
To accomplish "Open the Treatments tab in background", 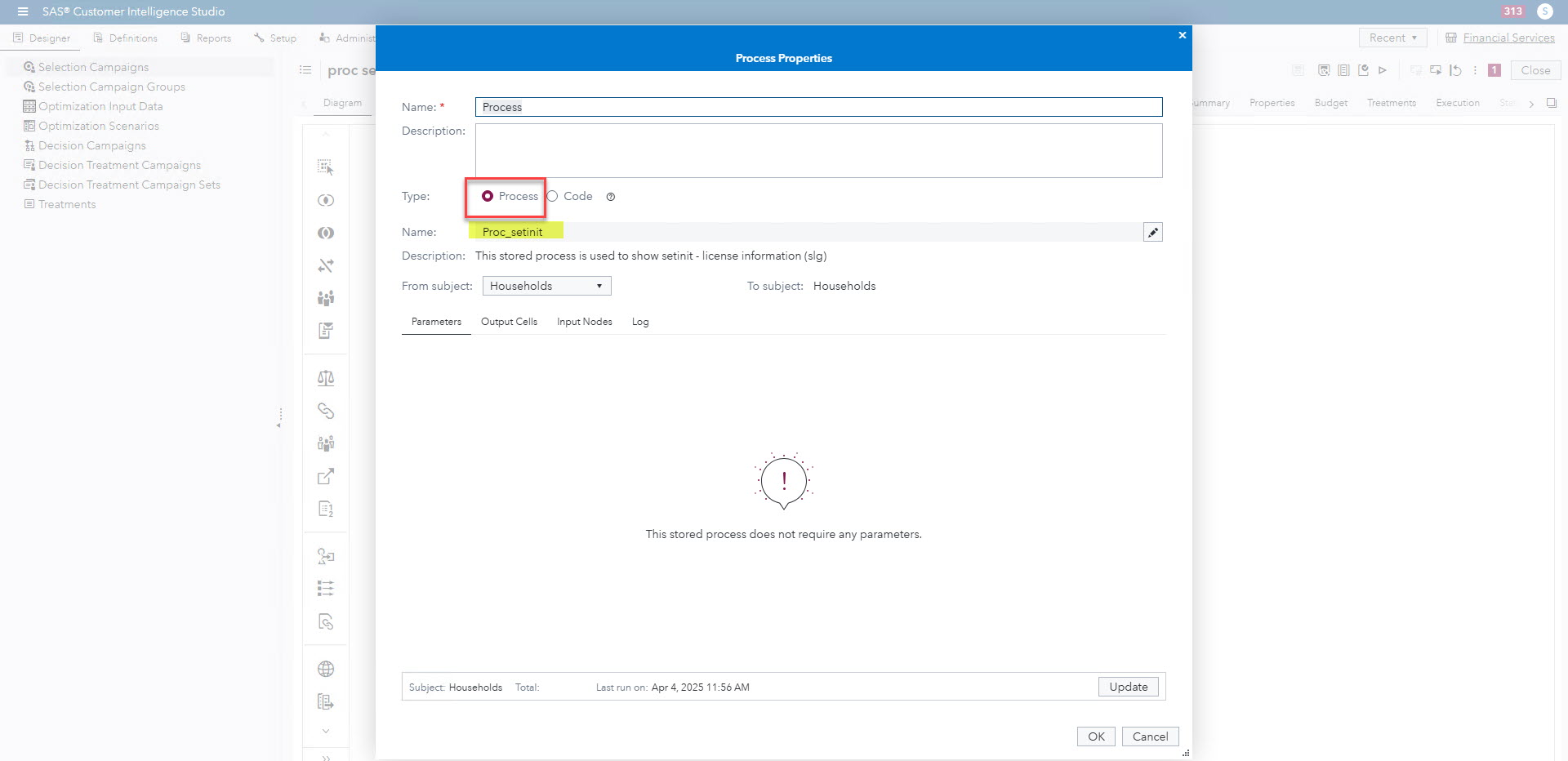I will 1392,103.
